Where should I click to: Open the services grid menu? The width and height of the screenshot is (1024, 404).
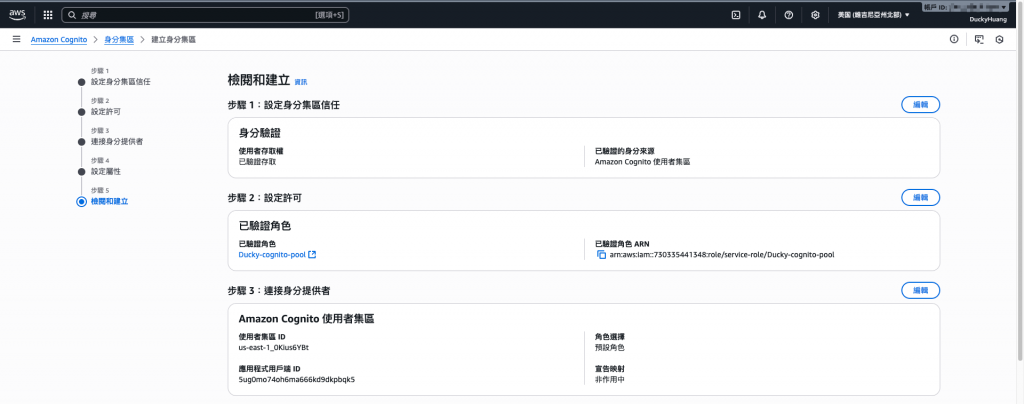pyautogui.click(x=48, y=14)
